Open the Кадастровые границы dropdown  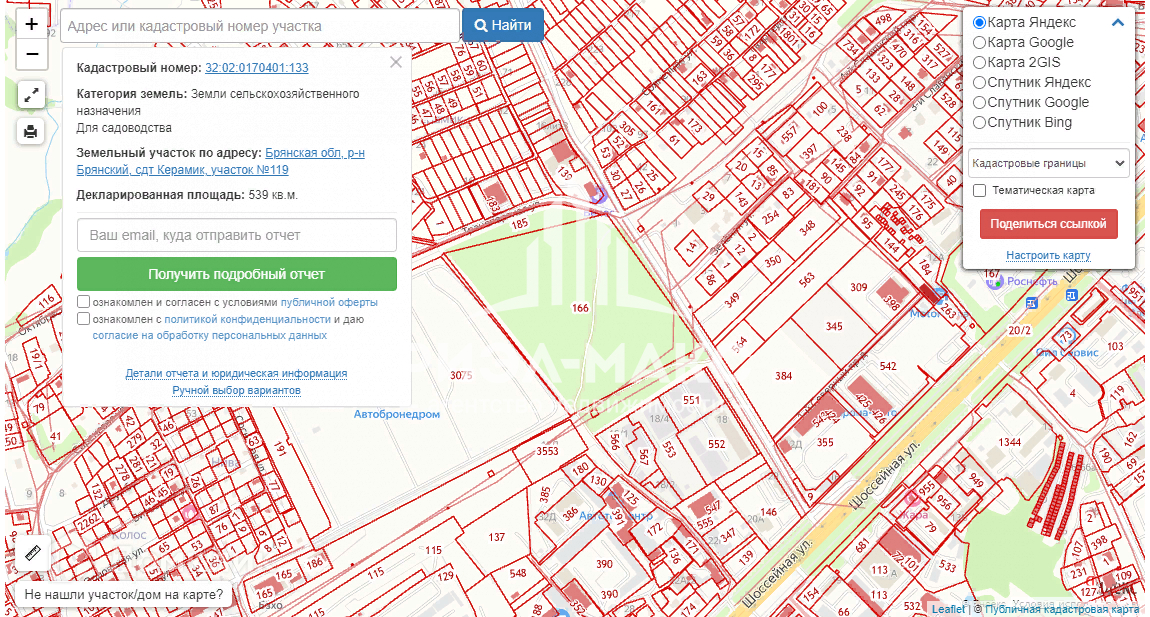[x=1048, y=163]
